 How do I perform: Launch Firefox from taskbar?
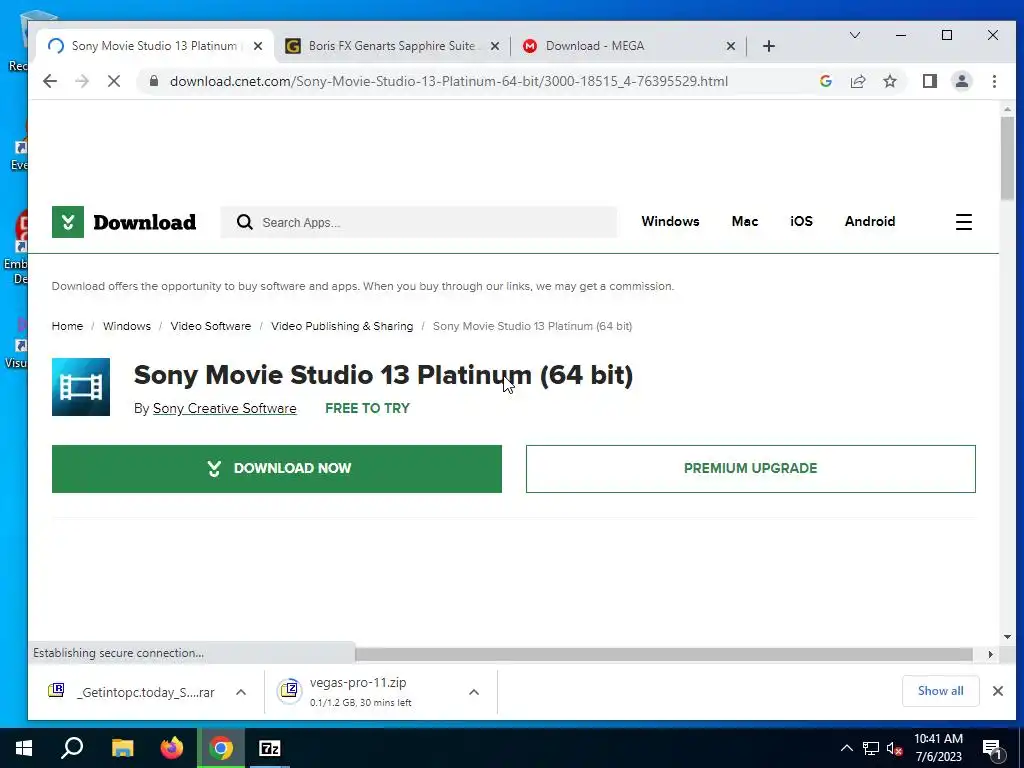[172, 748]
